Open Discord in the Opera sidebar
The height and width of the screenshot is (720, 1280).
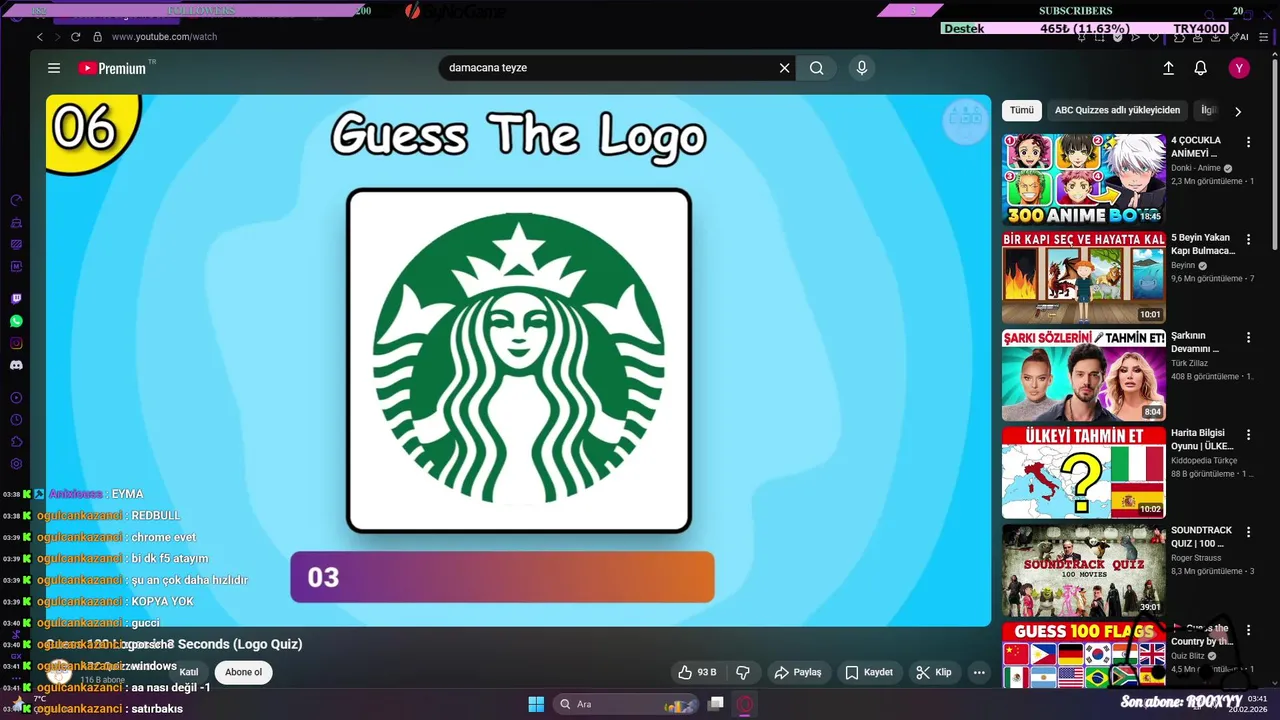tap(16, 365)
